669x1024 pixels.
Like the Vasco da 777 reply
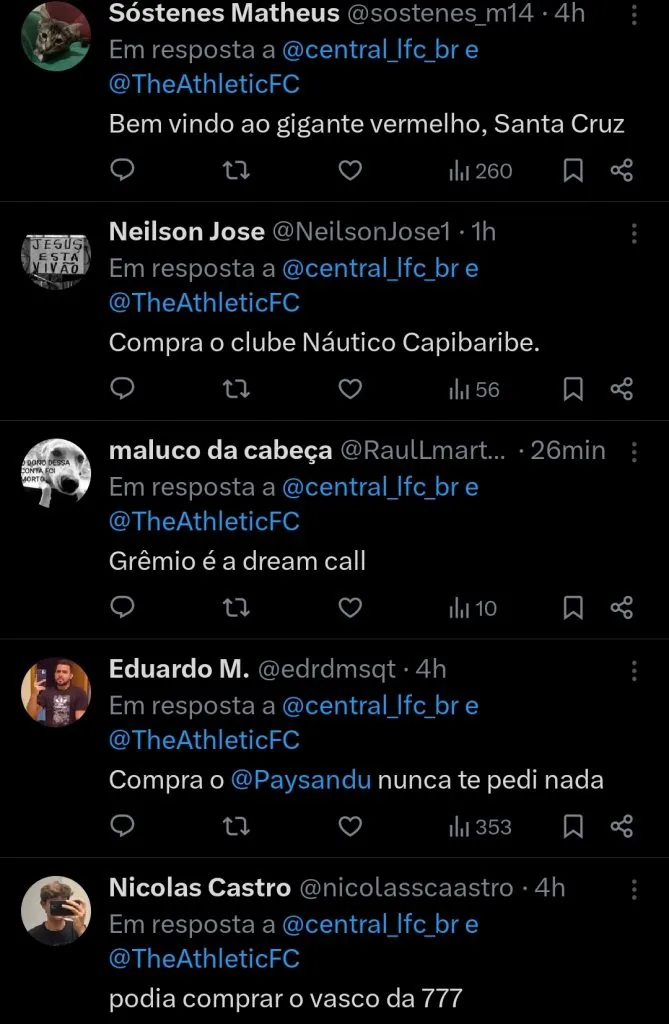(349, 1018)
